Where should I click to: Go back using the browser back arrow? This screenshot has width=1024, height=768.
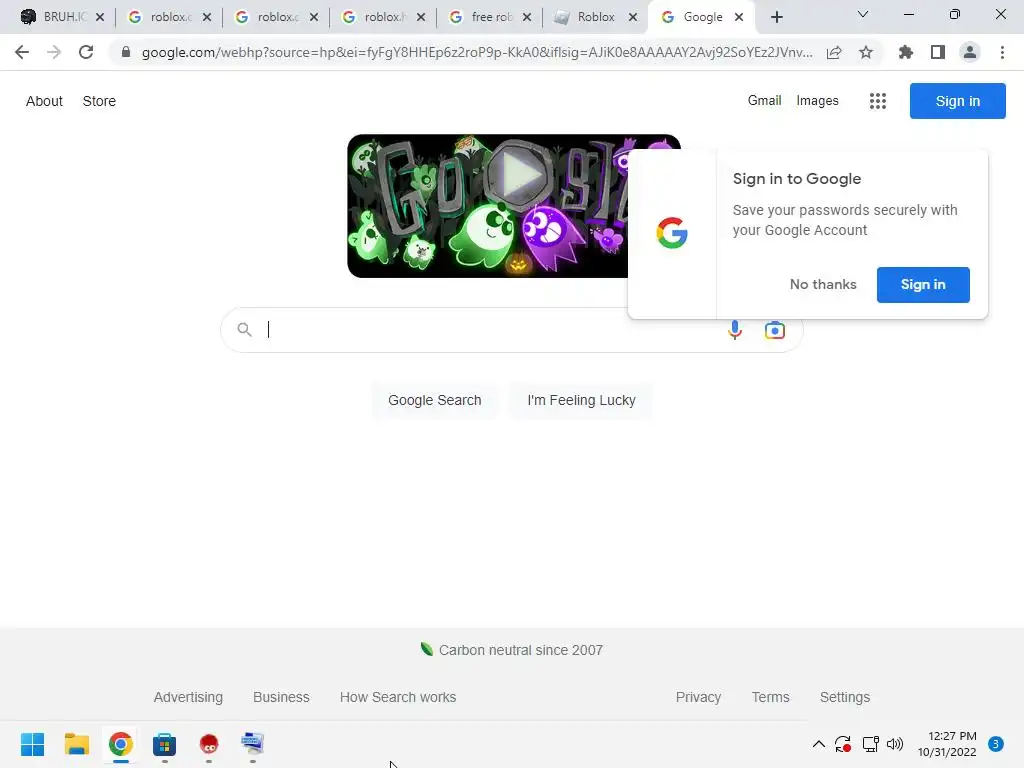[22, 52]
